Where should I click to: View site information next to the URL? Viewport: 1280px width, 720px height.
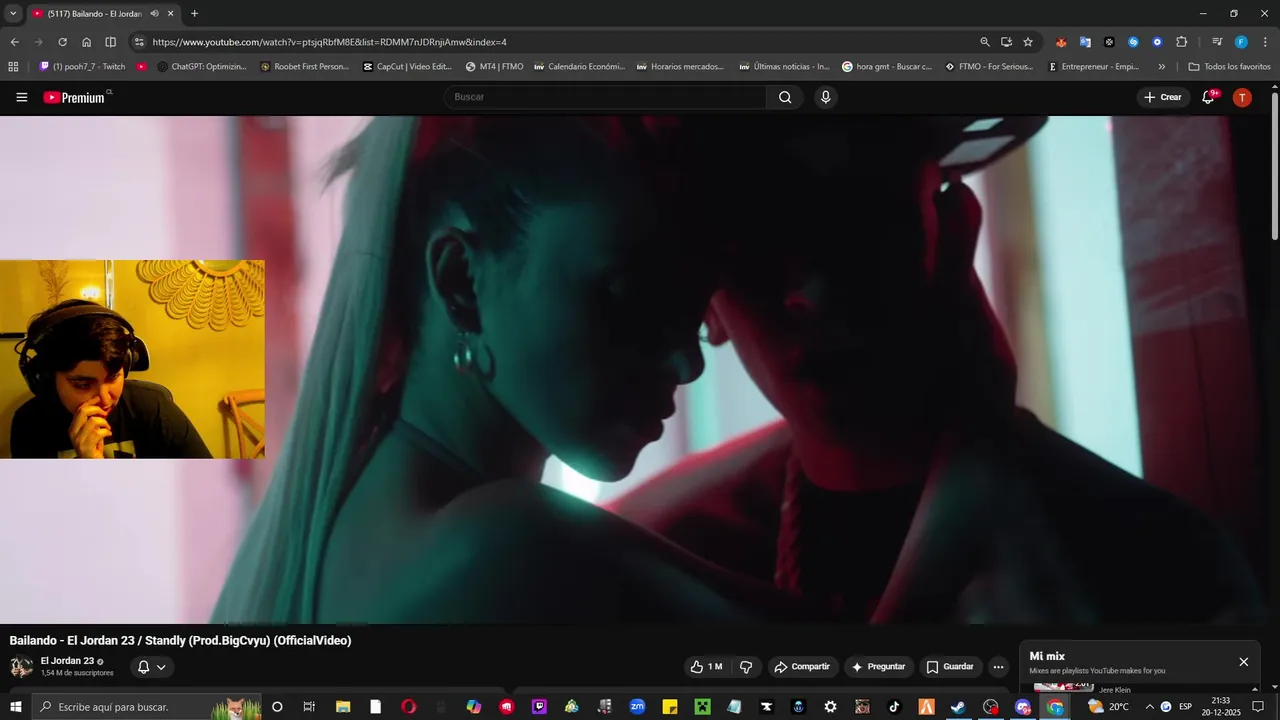(x=139, y=42)
